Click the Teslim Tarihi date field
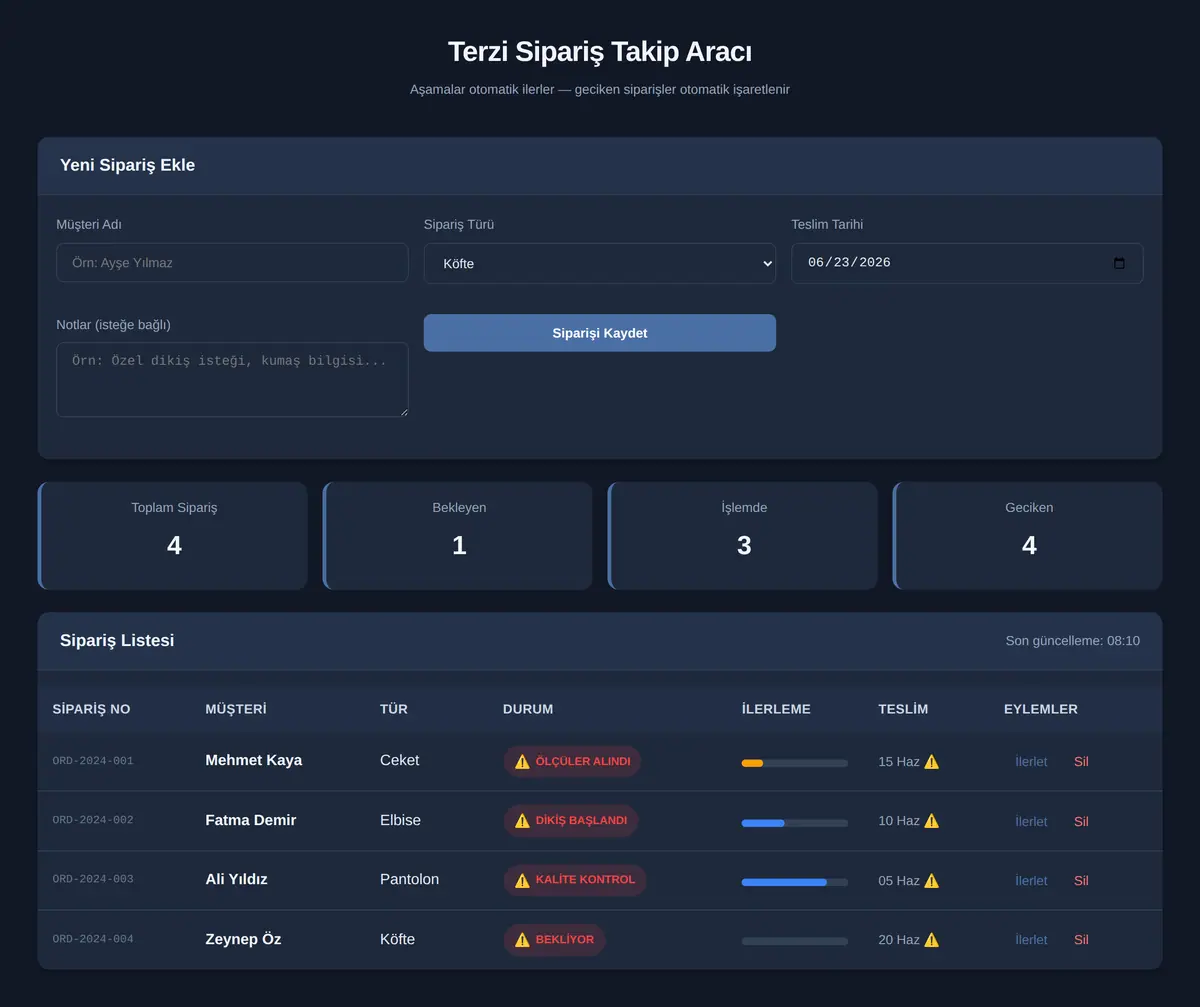 coord(967,263)
